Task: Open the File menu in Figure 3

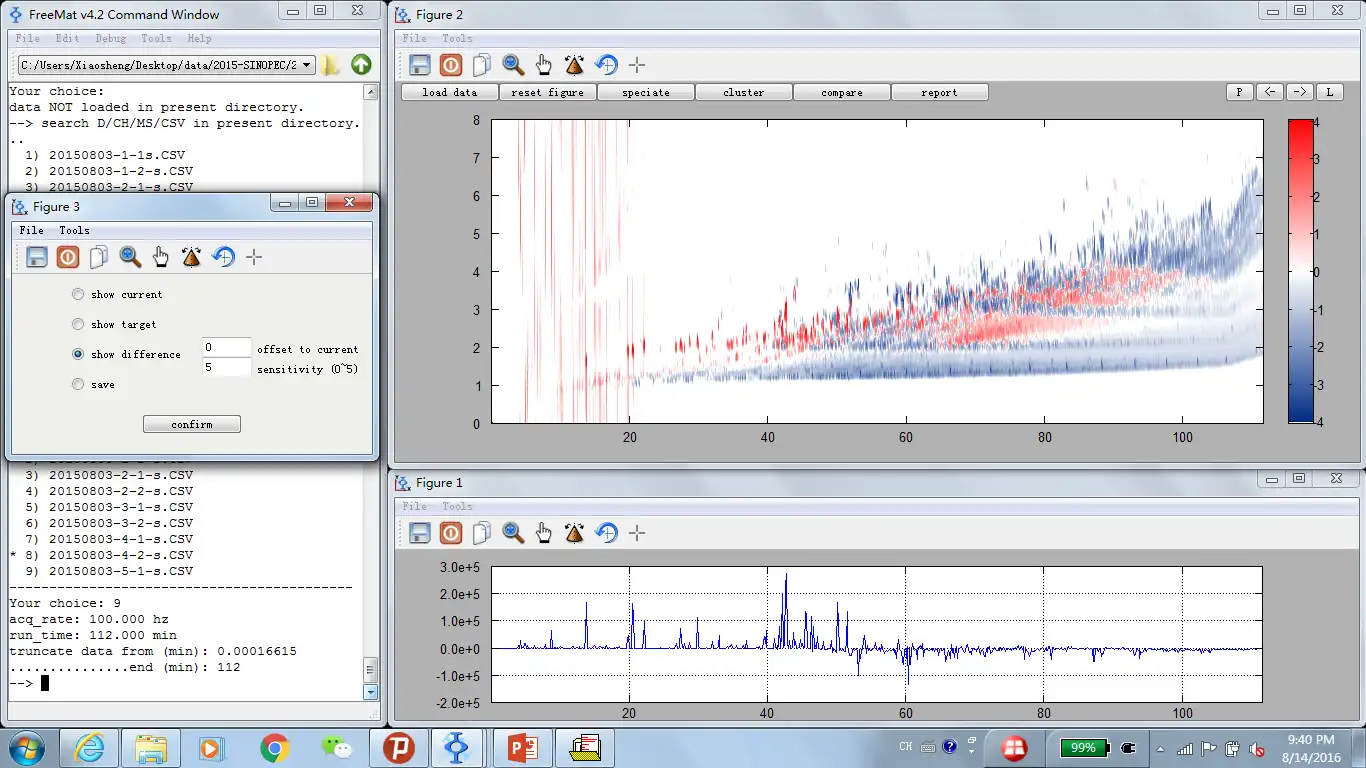Action: [31, 230]
